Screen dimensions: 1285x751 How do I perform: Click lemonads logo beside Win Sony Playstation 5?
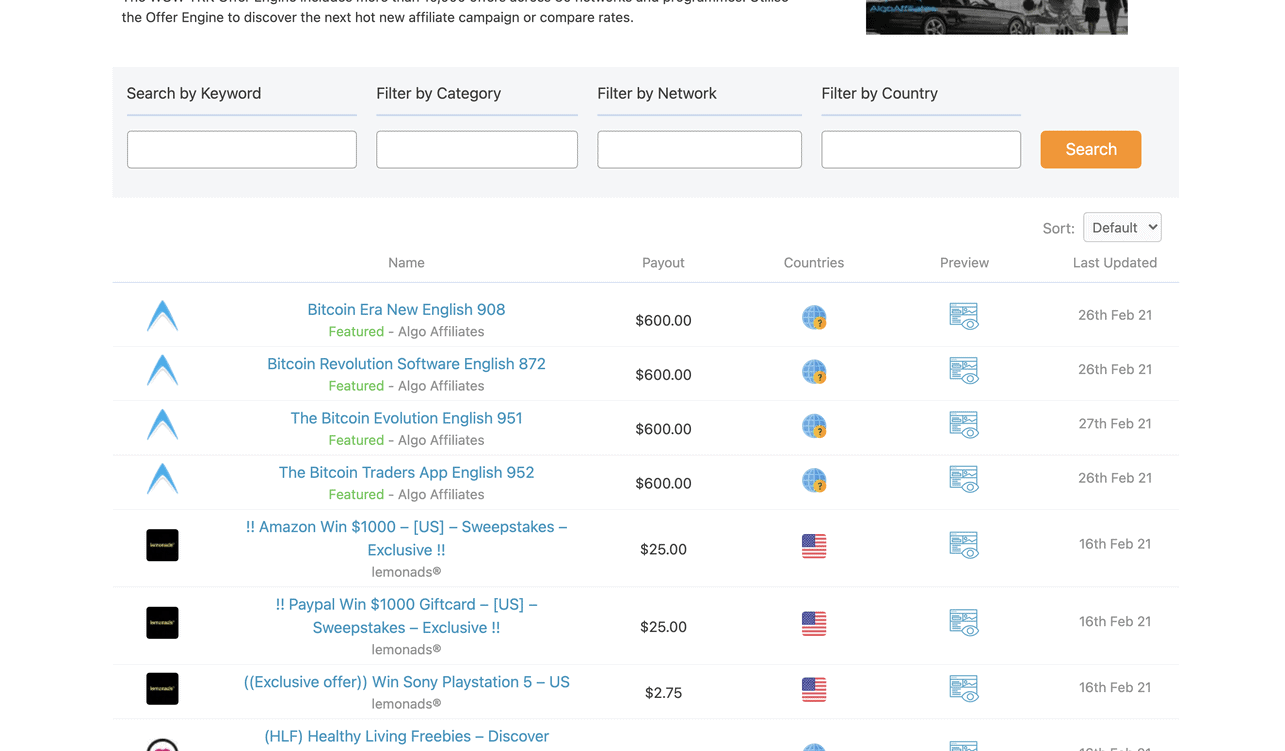pyautogui.click(x=162, y=689)
